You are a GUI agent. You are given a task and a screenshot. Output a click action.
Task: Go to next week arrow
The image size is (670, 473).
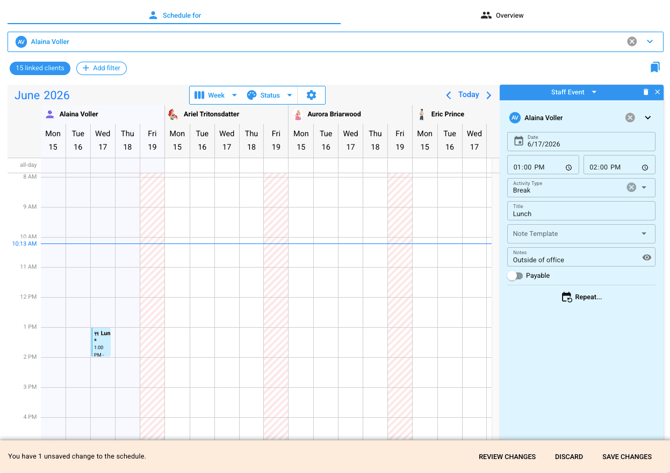point(489,95)
